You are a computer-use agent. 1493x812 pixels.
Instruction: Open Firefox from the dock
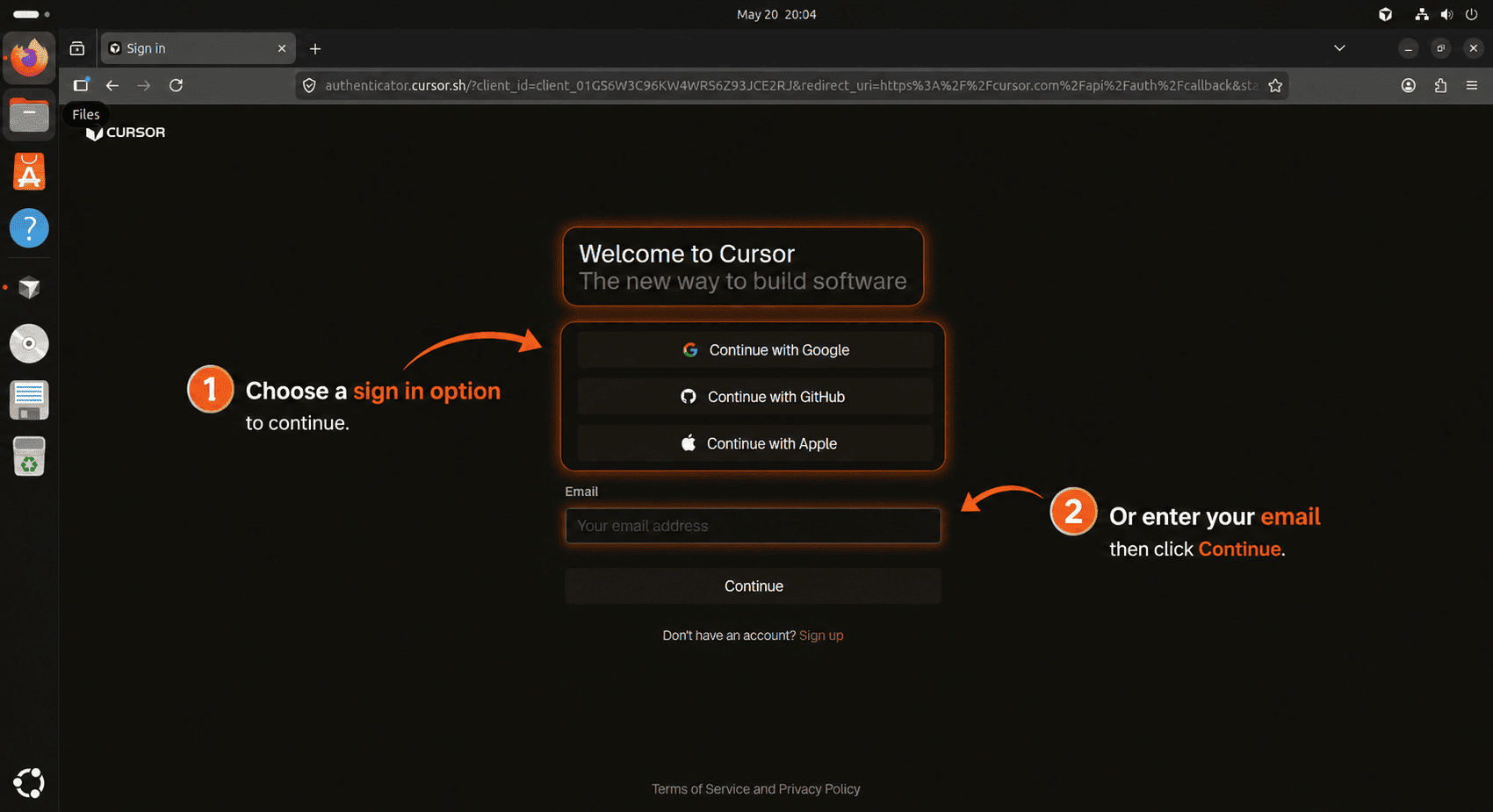click(x=29, y=58)
